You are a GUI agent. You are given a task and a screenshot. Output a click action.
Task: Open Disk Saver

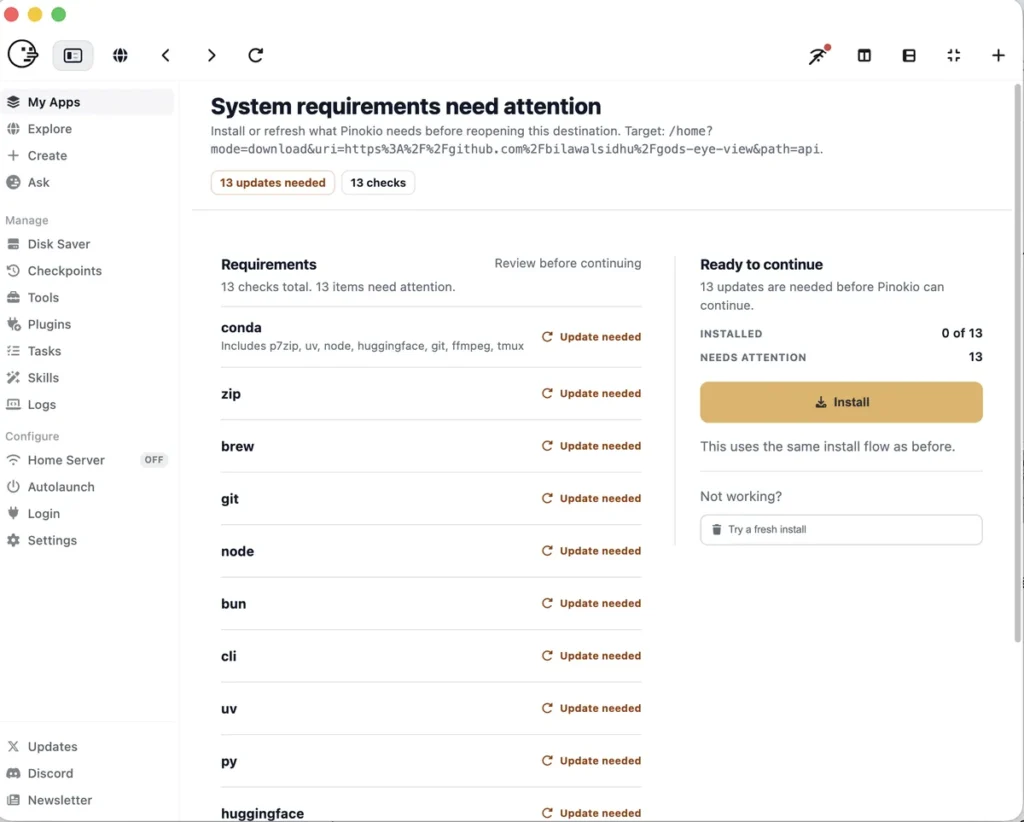pyautogui.click(x=88, y=244)
